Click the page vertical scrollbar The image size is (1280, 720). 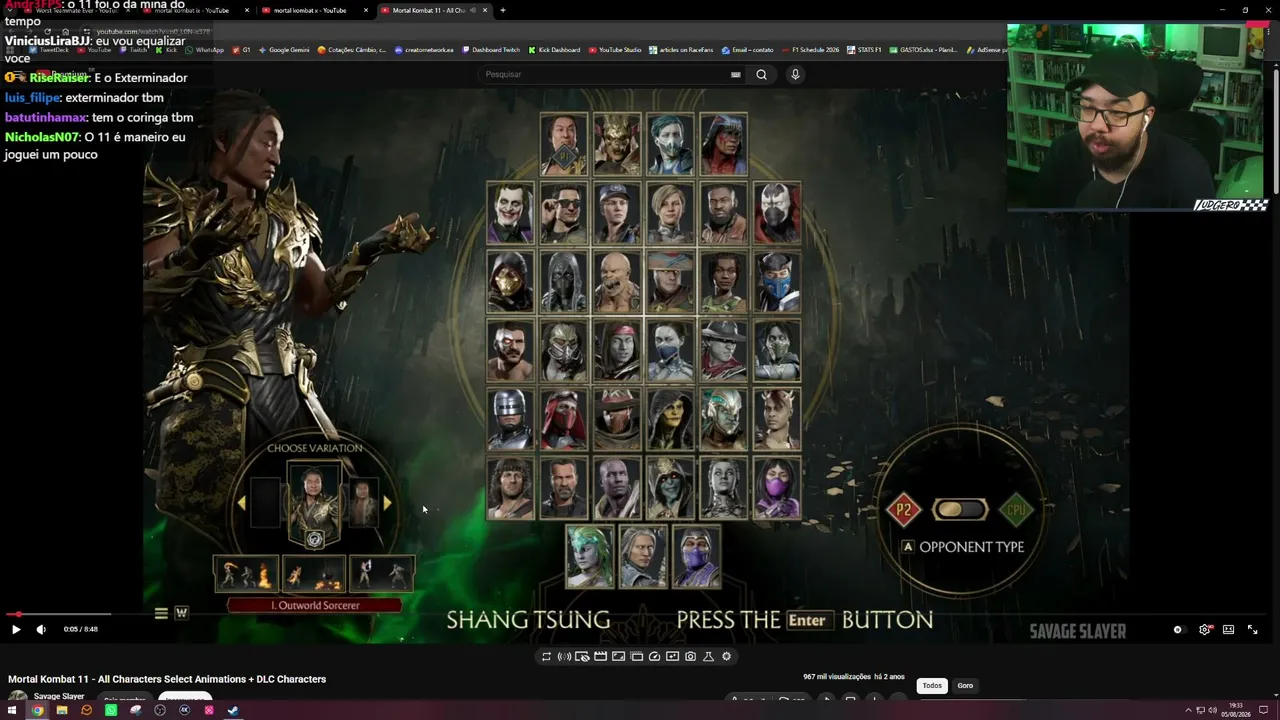pos(1276,130)
